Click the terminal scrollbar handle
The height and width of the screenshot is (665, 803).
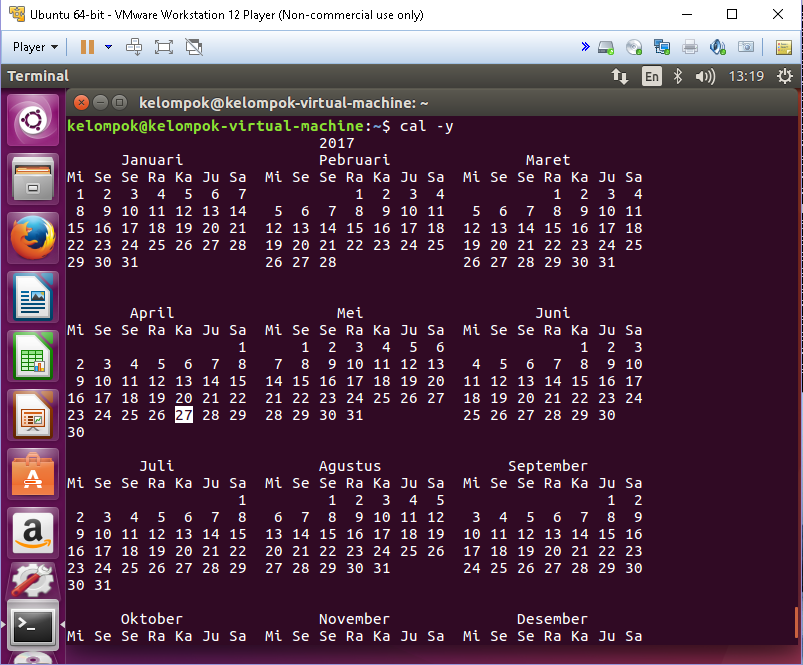(796, 624)
